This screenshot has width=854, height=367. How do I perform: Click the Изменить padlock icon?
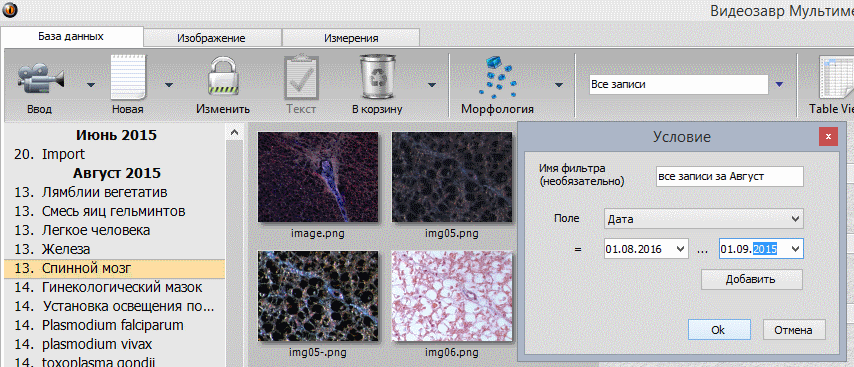(x=224, y=77)
